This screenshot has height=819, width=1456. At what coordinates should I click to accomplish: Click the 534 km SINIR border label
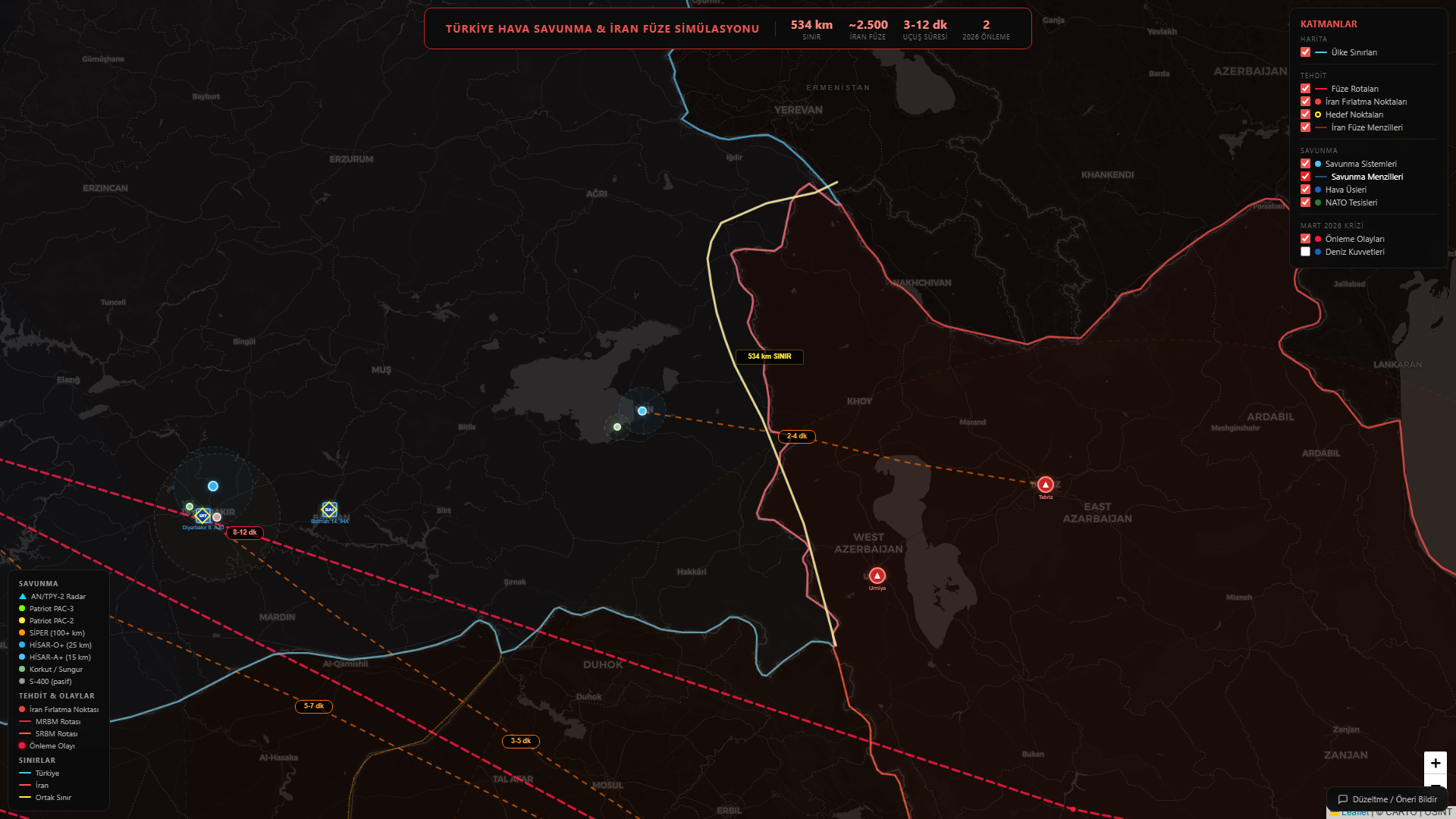[769, 356]
